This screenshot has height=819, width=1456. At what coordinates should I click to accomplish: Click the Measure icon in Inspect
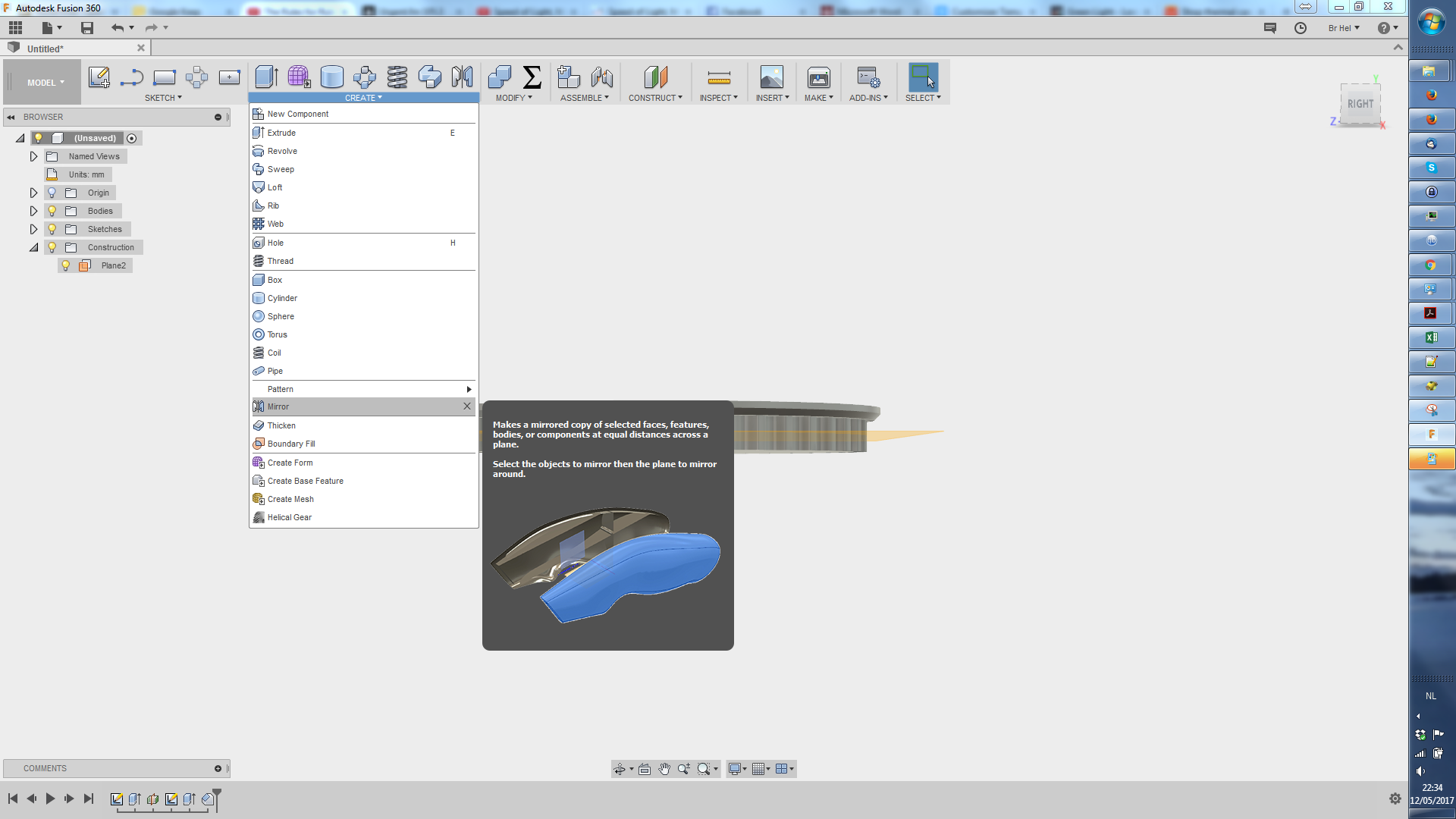[x=718, y=77]
